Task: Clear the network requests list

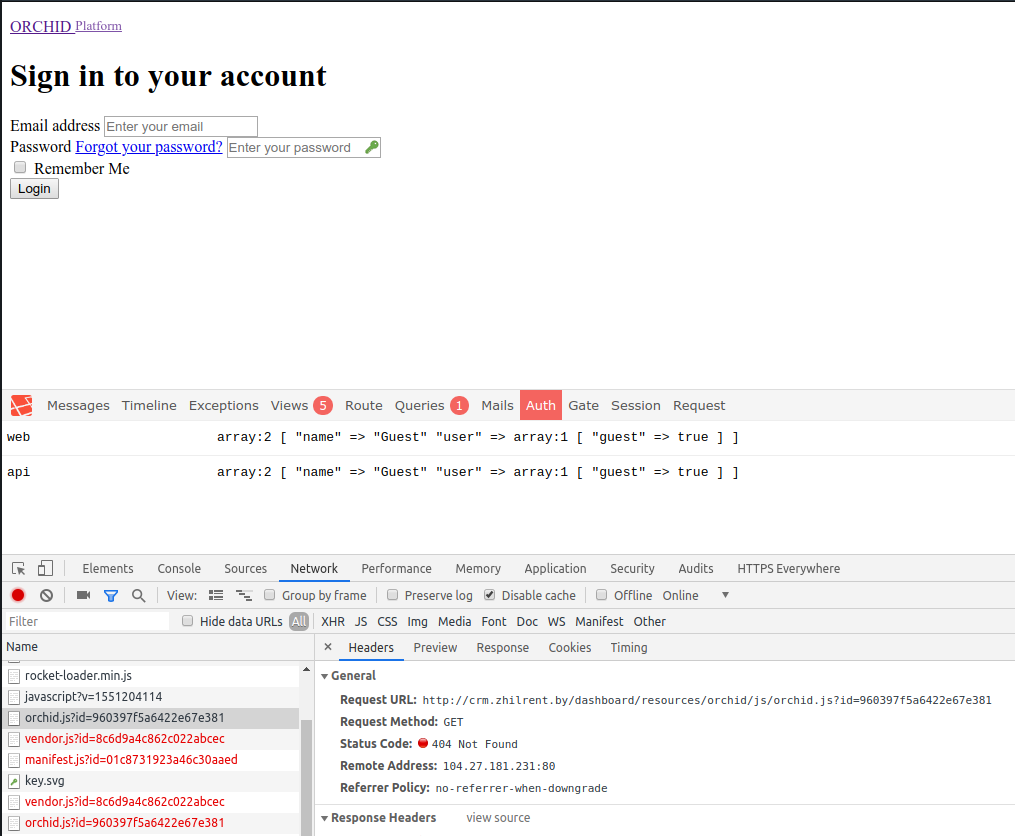Action: pyautogui.click(x=46, y=595)
